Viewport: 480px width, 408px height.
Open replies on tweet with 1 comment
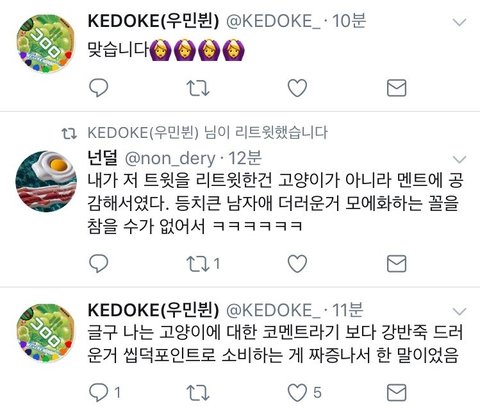[x=105, y=393]
